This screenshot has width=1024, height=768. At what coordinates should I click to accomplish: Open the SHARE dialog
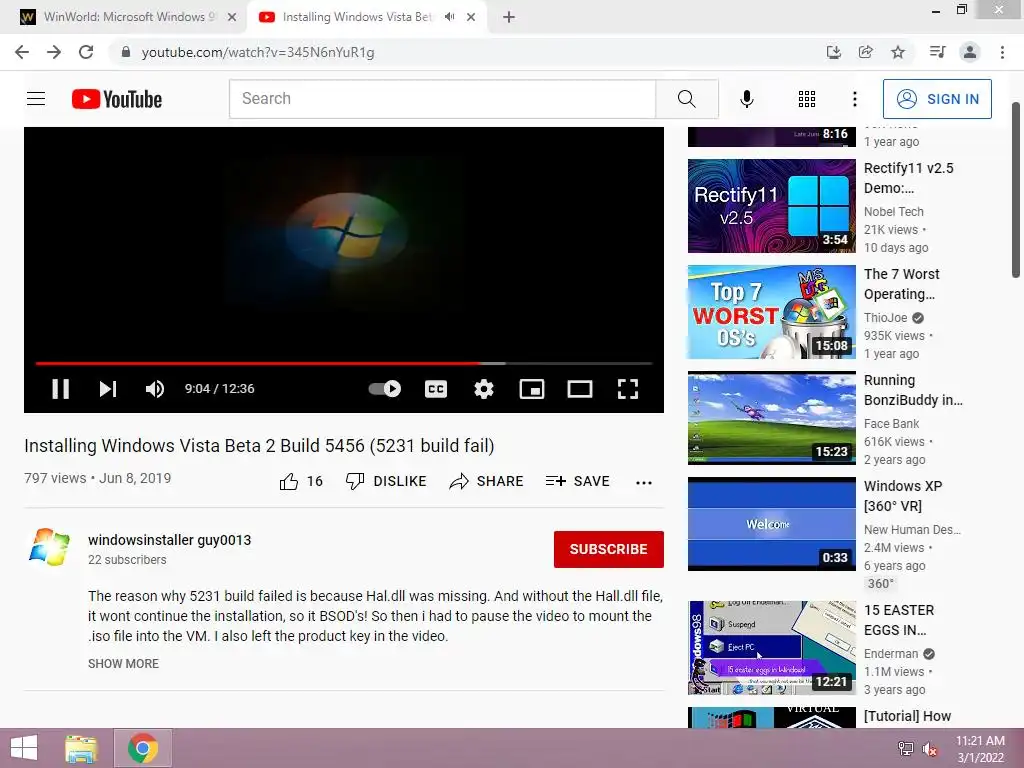coord(487,481)
